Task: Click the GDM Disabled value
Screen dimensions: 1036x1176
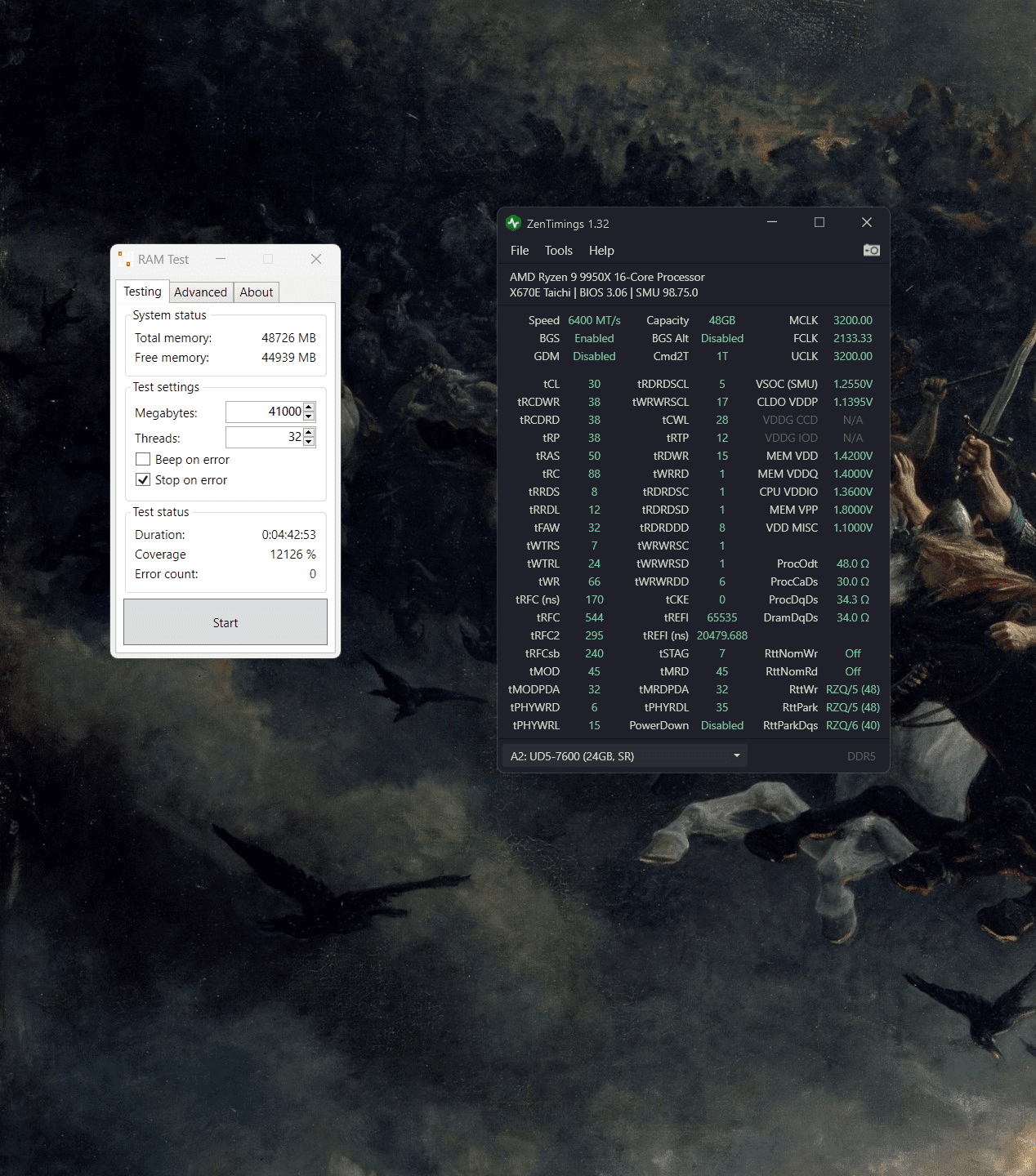Action: click(x=594, y=356)
